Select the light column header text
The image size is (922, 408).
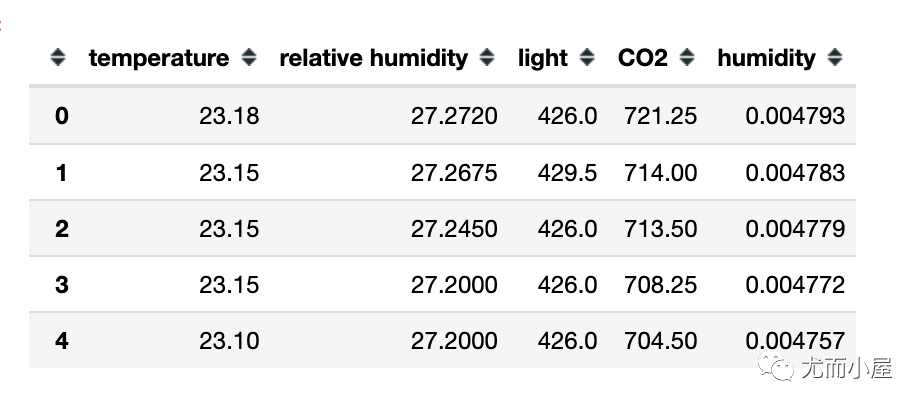543,58
